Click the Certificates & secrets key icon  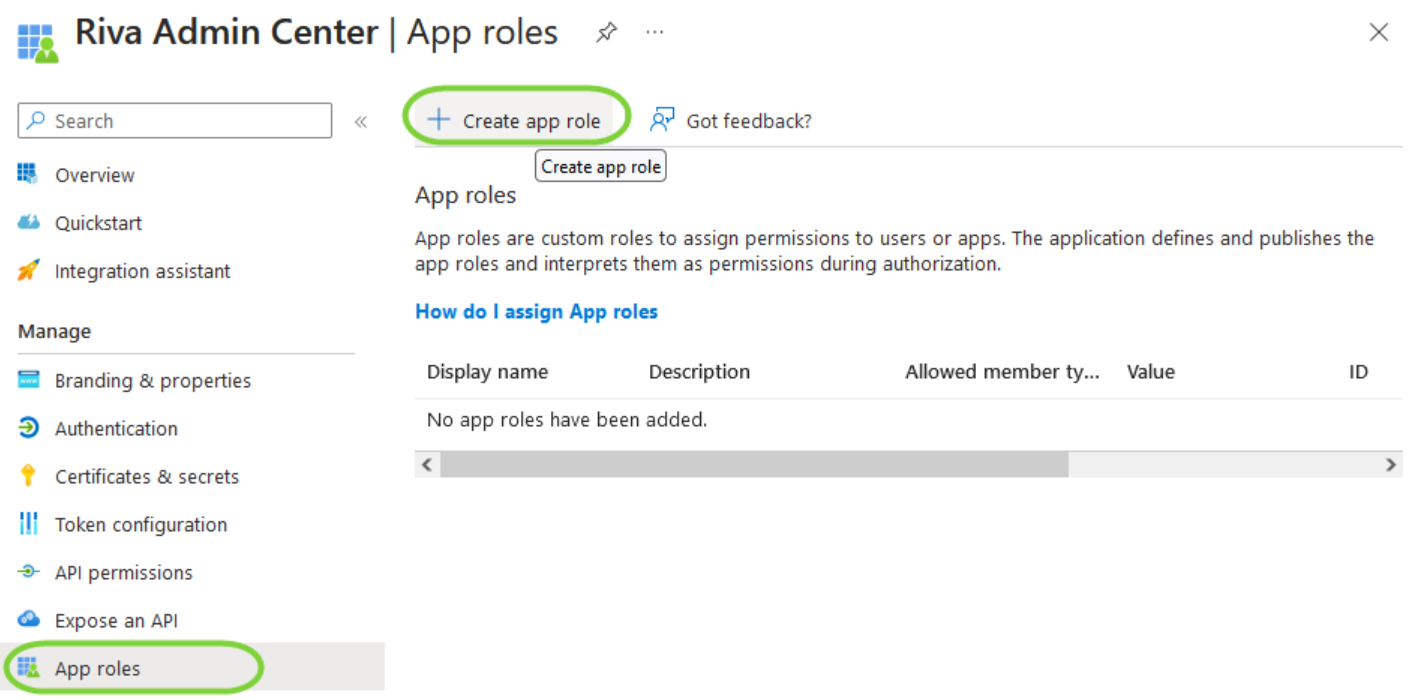(x=28, y=476)
